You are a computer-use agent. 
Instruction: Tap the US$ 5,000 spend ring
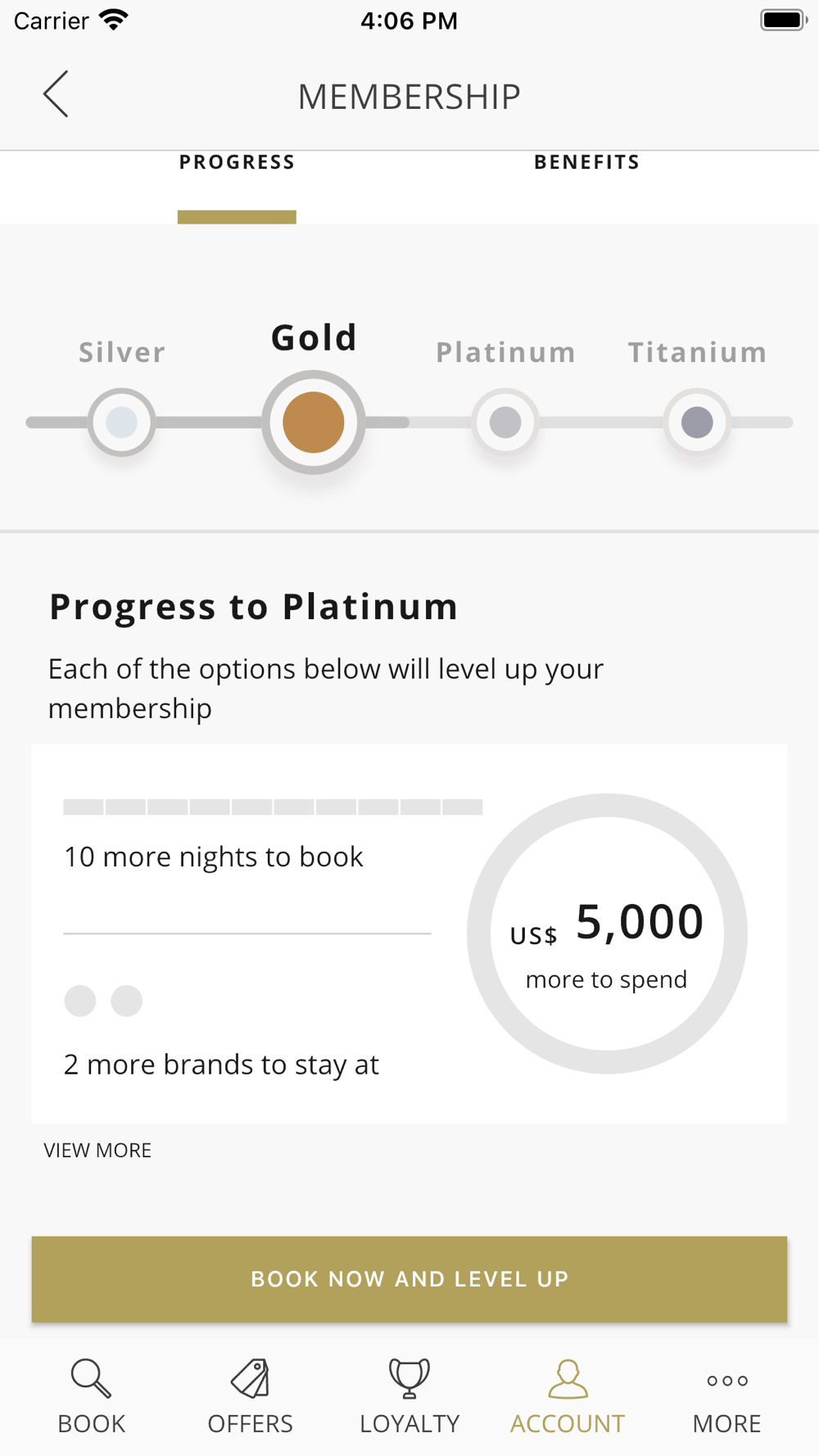pyautogui.click(x=607, y=934)
